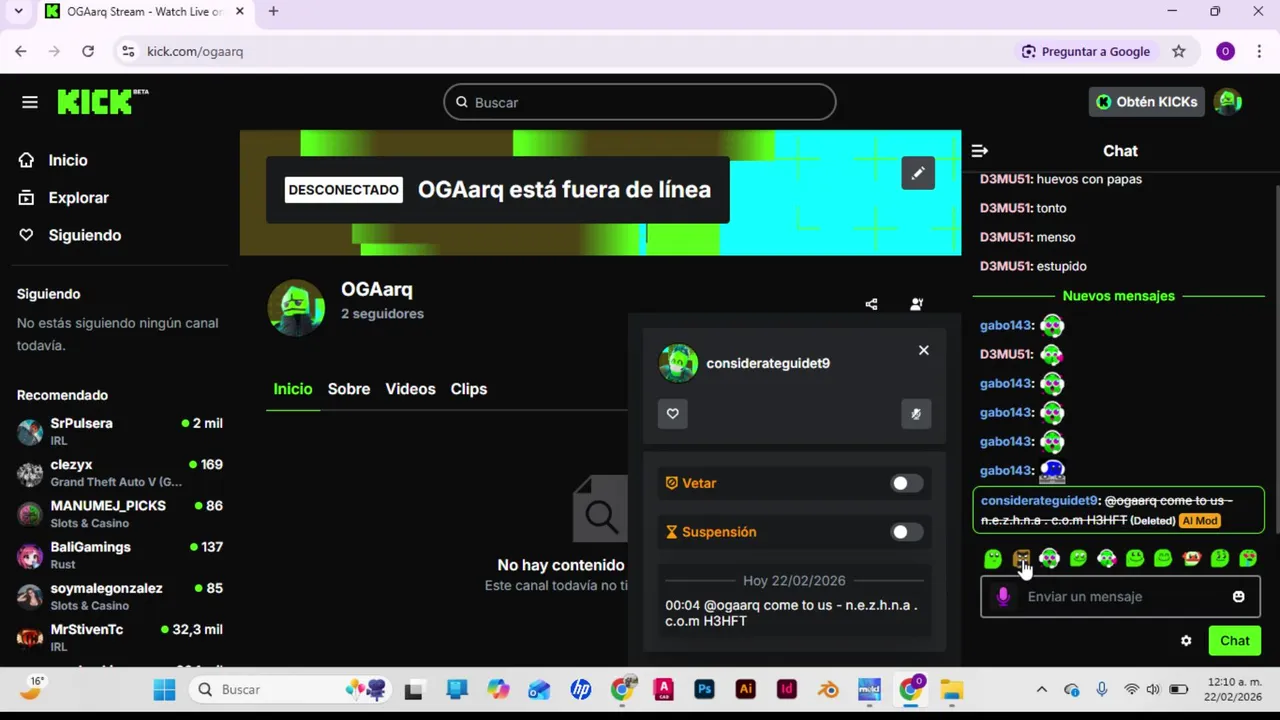Click the green Chat send button
The height and width of the screenshot is (720, 1280).
pos(1235,641)
